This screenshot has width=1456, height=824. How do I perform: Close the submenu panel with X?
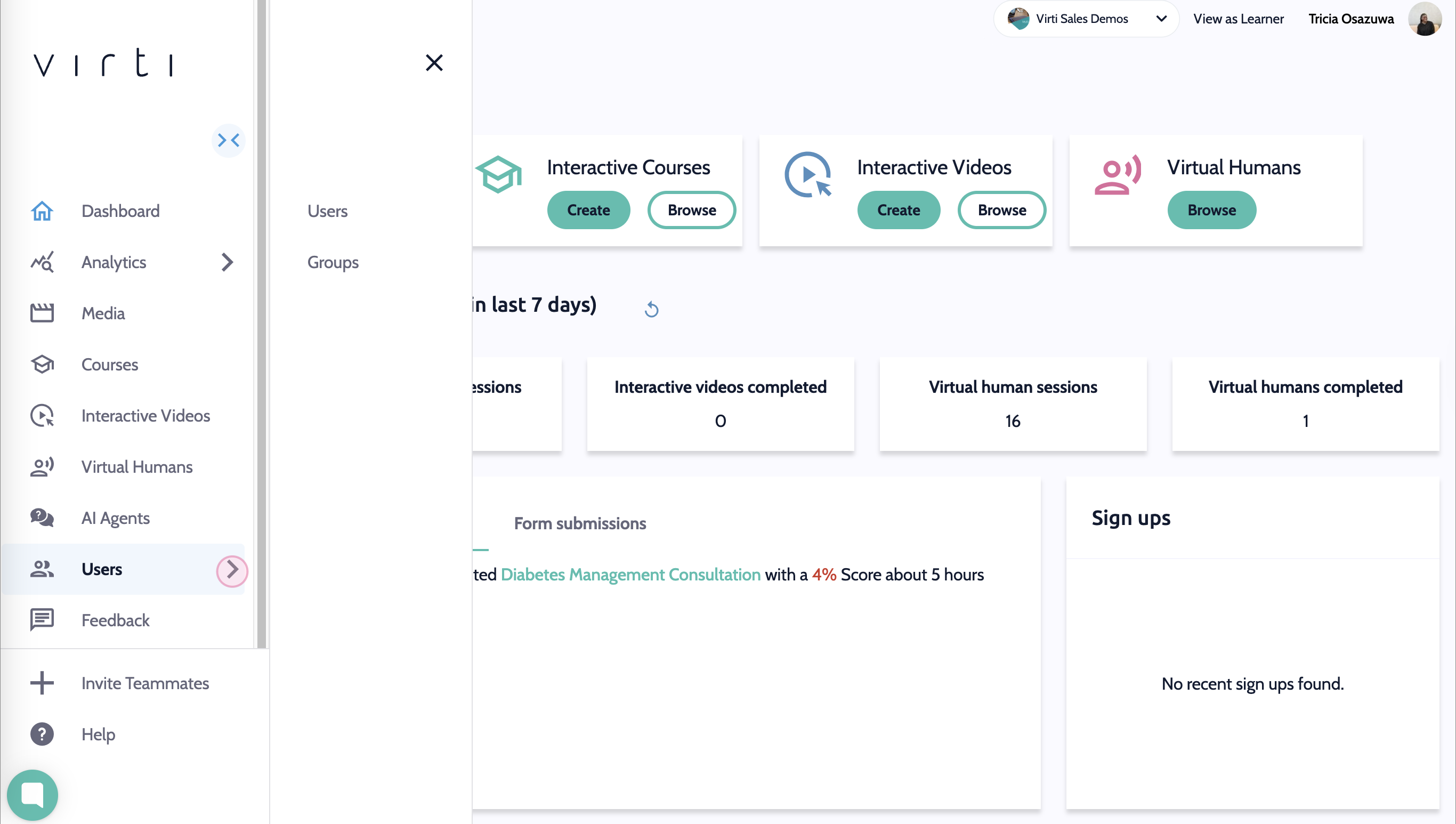click(434, 62)
